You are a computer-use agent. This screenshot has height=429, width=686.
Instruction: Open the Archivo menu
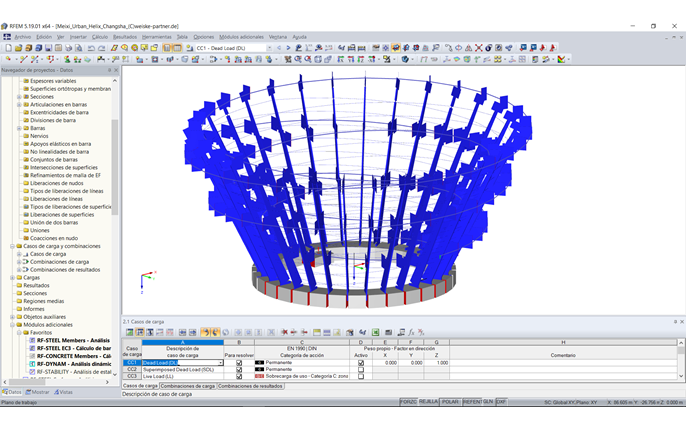point(23,37)
